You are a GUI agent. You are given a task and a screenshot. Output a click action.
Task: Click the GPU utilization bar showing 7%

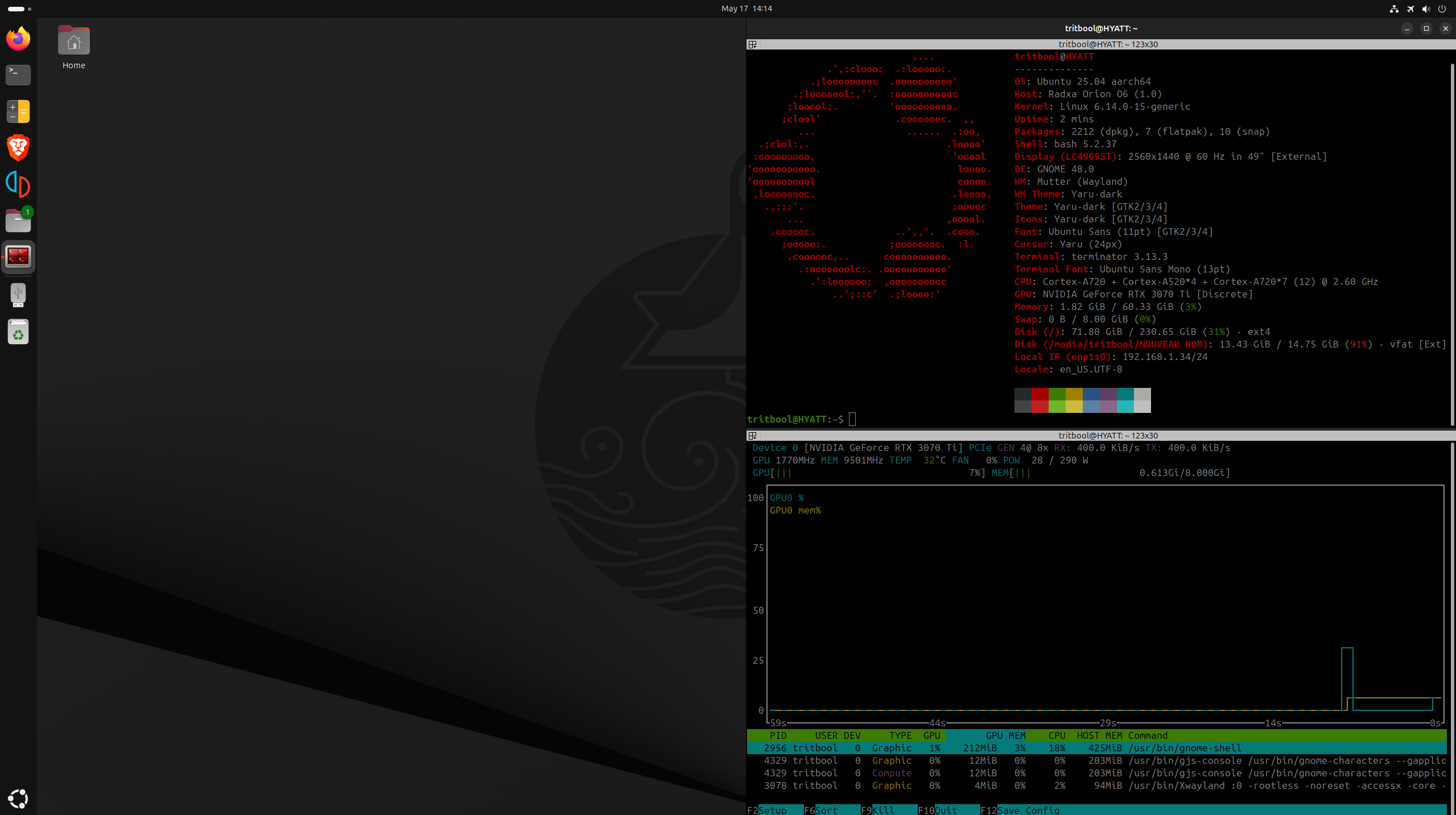(869, 473)
